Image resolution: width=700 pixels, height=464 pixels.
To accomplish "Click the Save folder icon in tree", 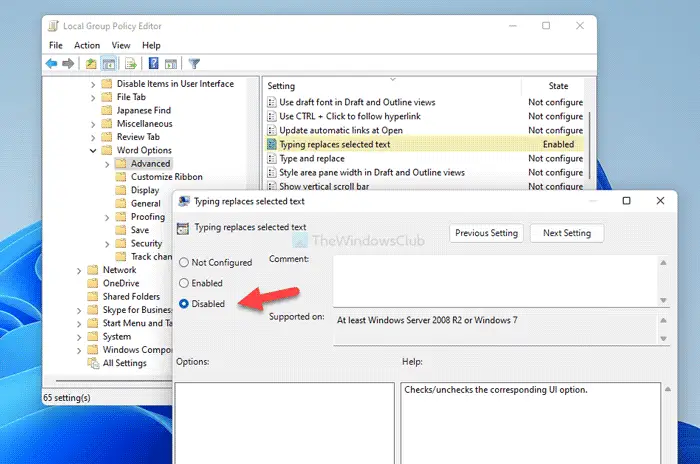I will click(x=121, y=230).
